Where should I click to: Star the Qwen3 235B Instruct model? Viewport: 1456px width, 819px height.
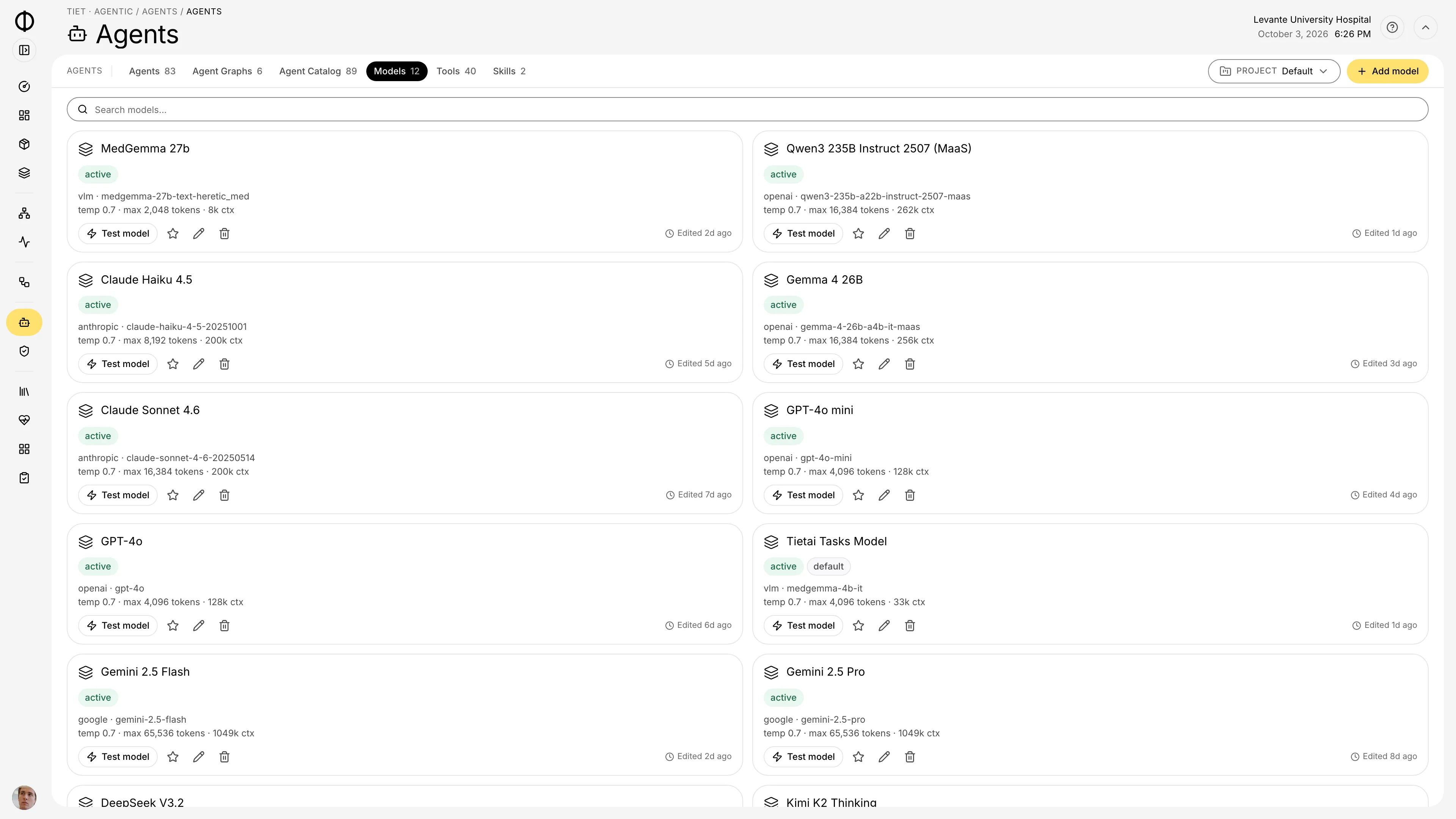858,234
